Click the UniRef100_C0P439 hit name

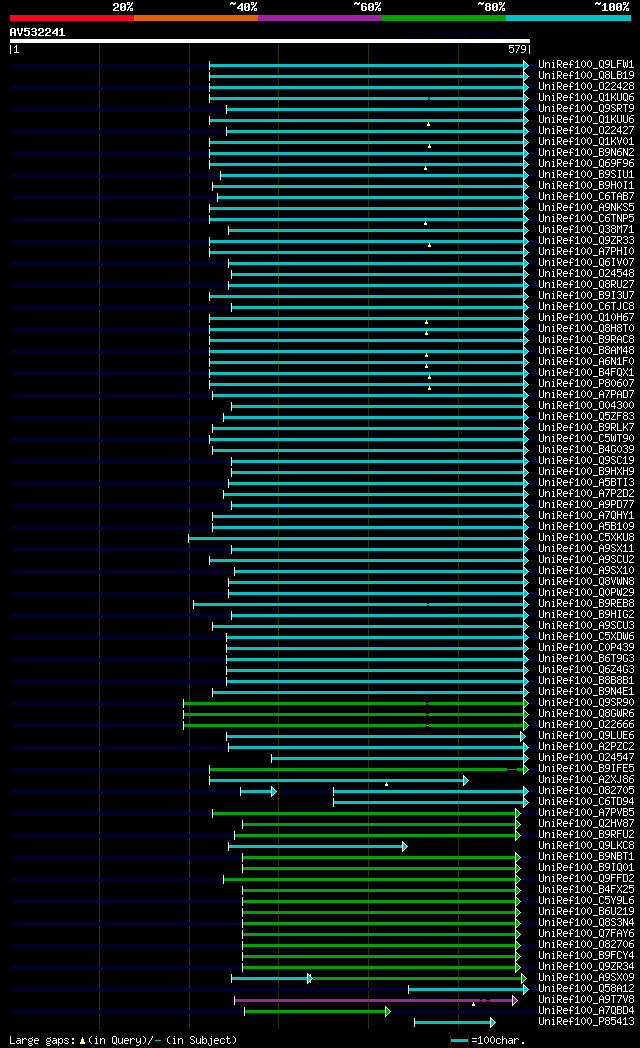tap(586, 648)
